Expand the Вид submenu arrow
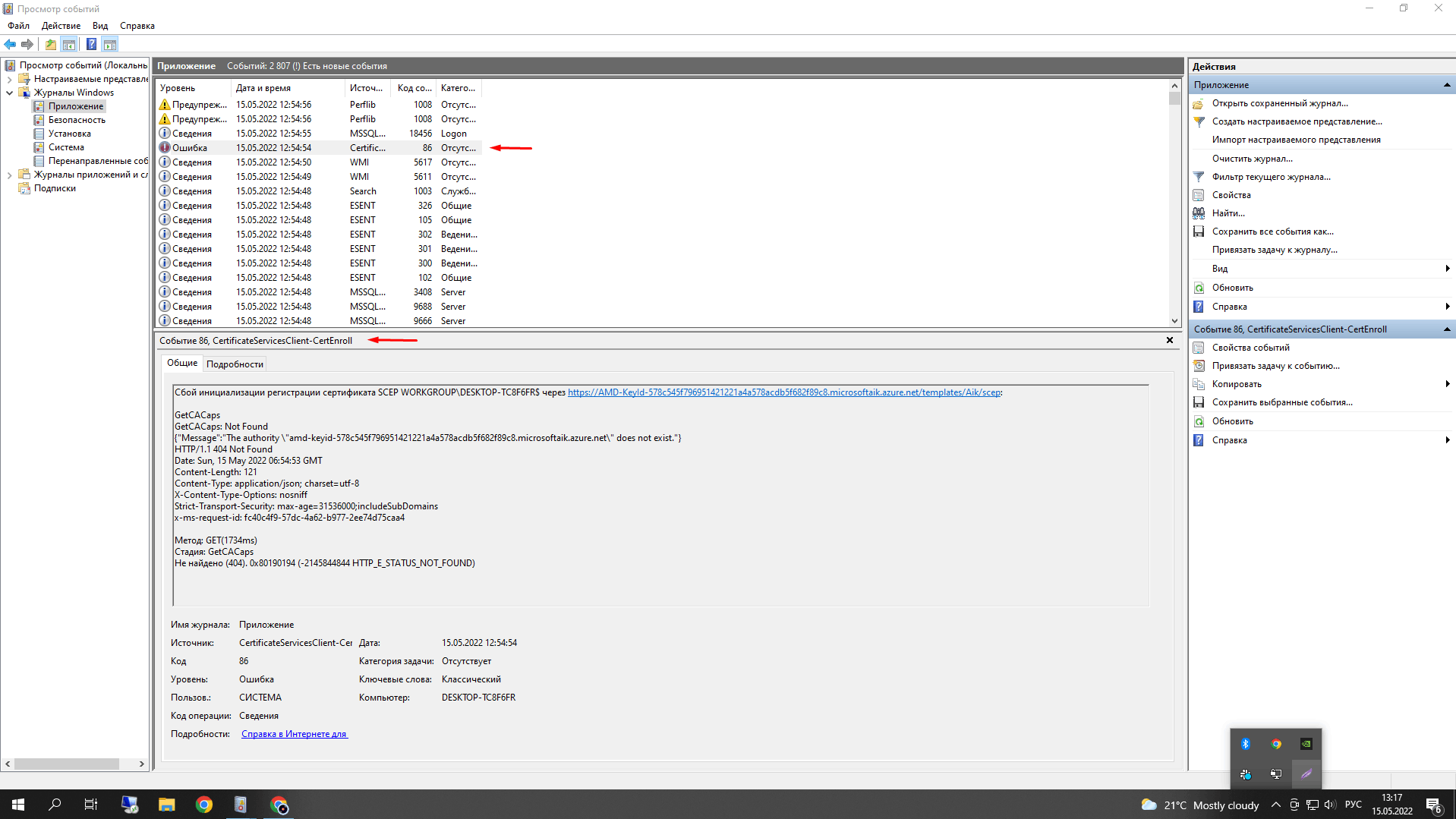The image size is (1456, 819). point(1448,269)
